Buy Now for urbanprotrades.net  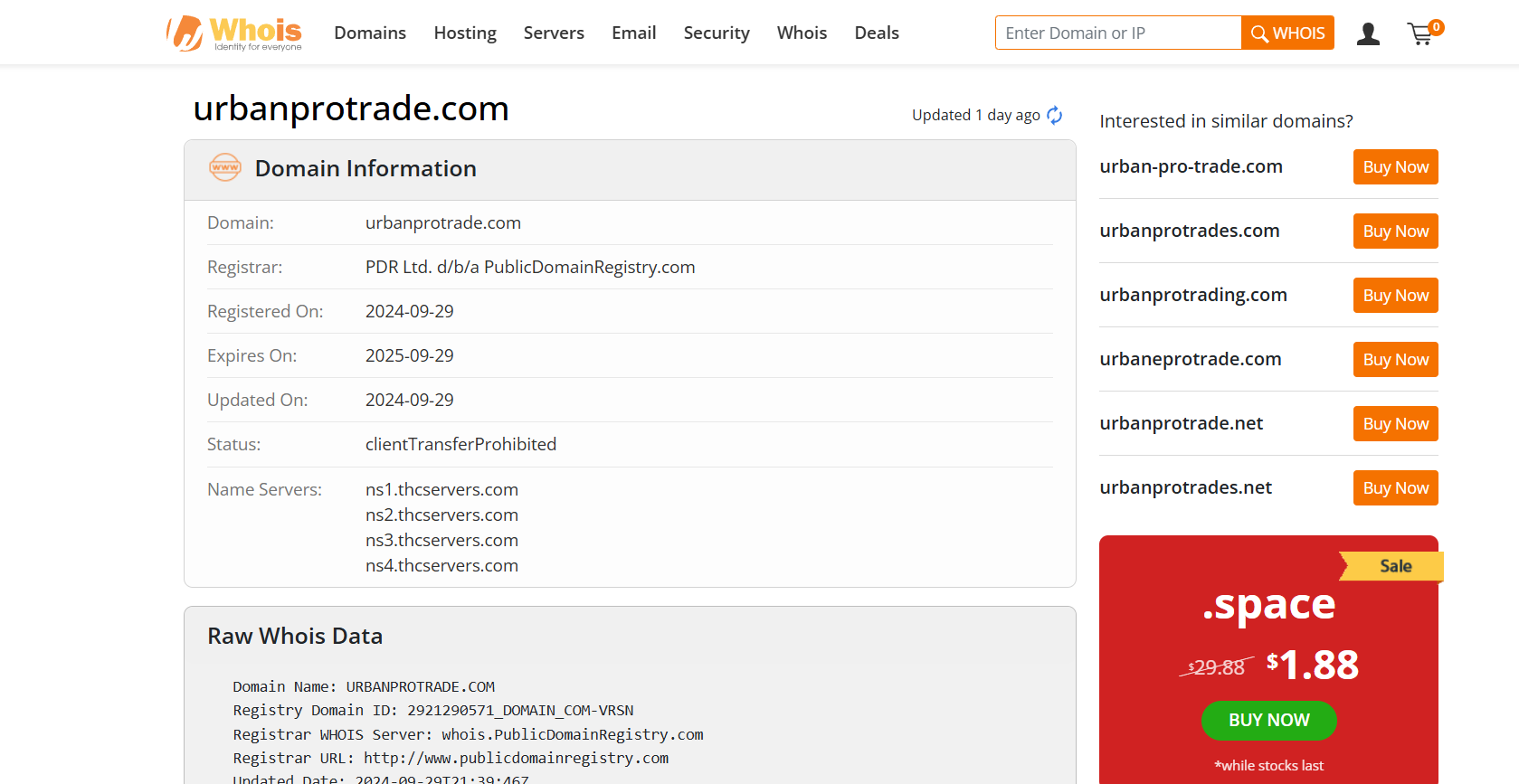1395,488
